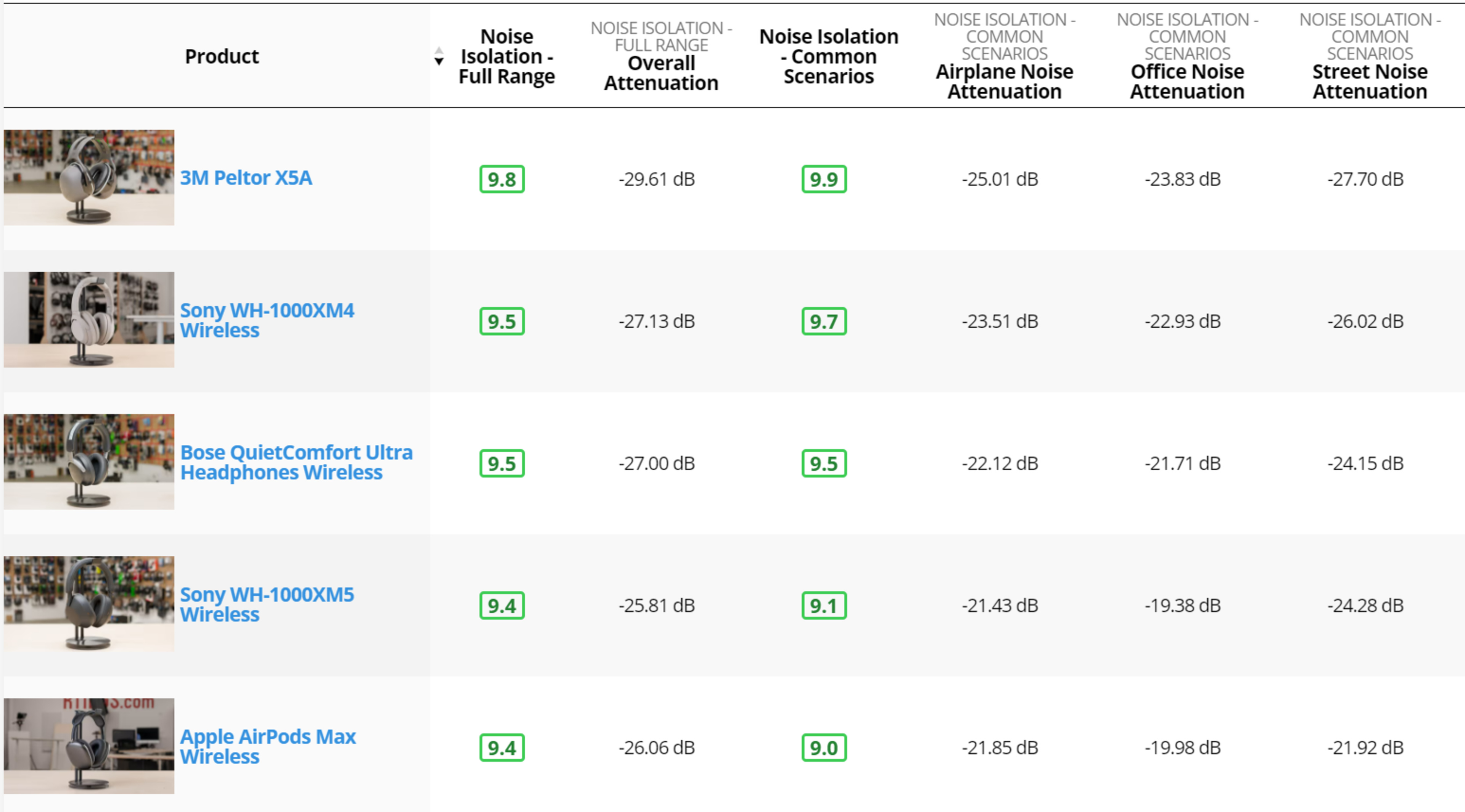The image size is (1465, 812).
Task: Sort by Overall Attenuation column header
Action: coord(661,73)
